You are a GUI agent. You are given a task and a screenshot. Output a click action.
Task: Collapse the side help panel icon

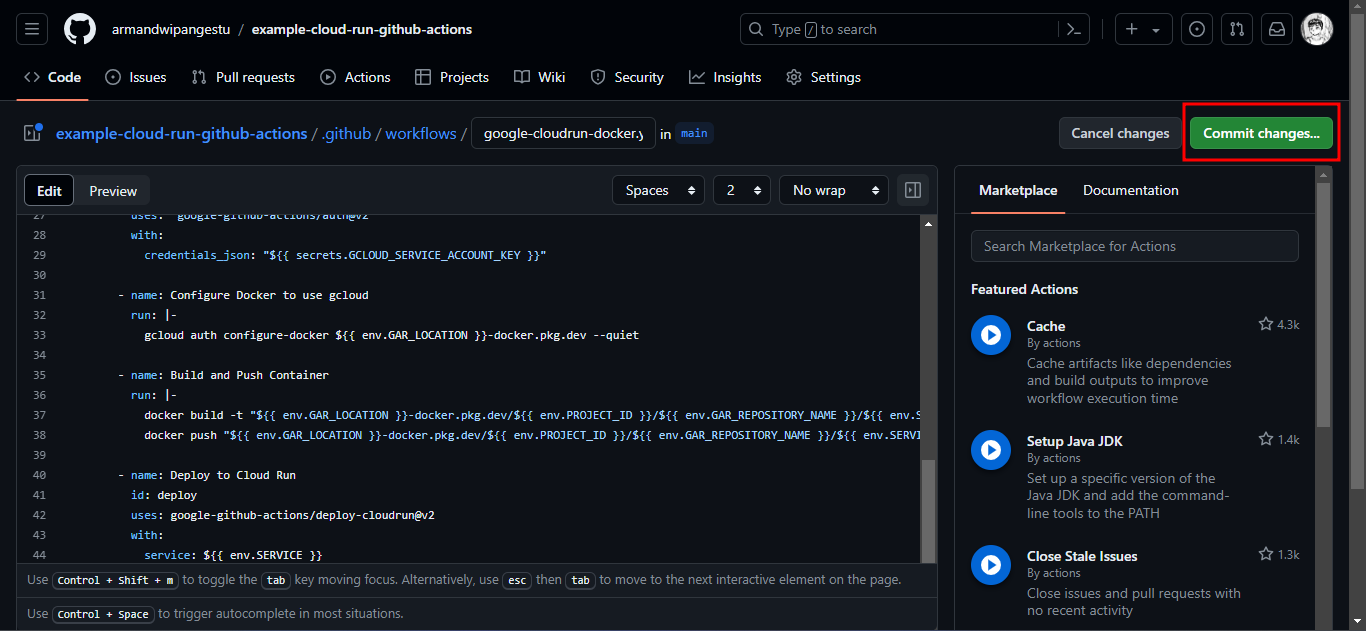click(x=913, y=190)
